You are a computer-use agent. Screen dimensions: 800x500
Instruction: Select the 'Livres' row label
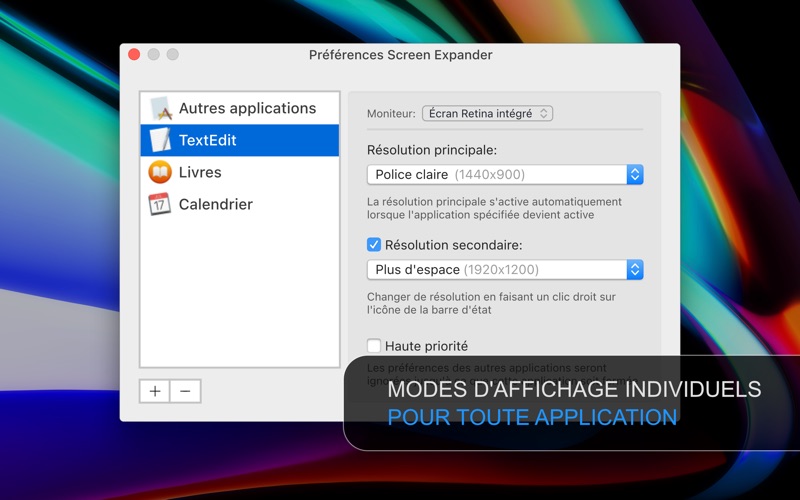pos(200,172)
